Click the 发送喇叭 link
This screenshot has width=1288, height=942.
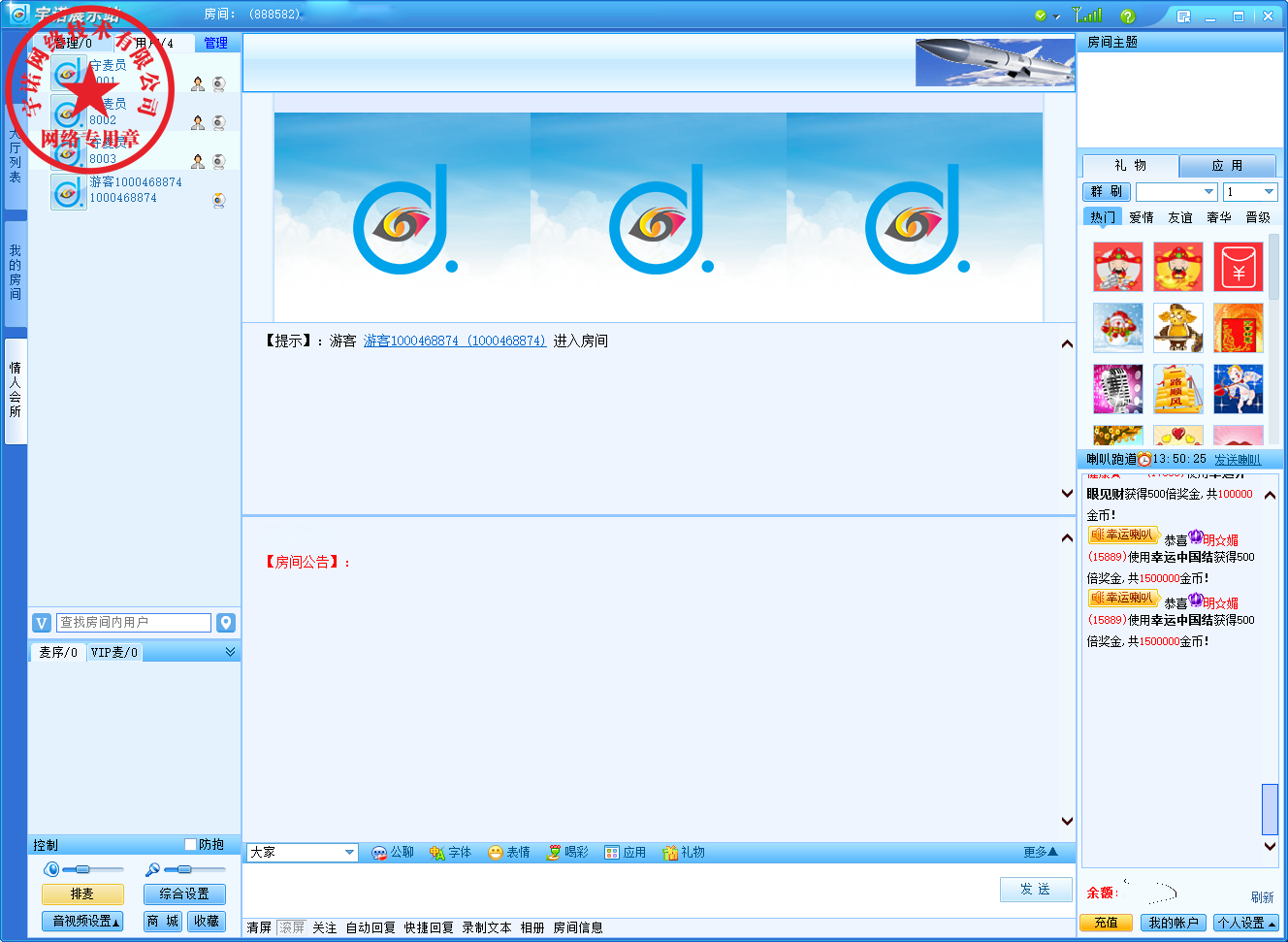coord(1238,460)
